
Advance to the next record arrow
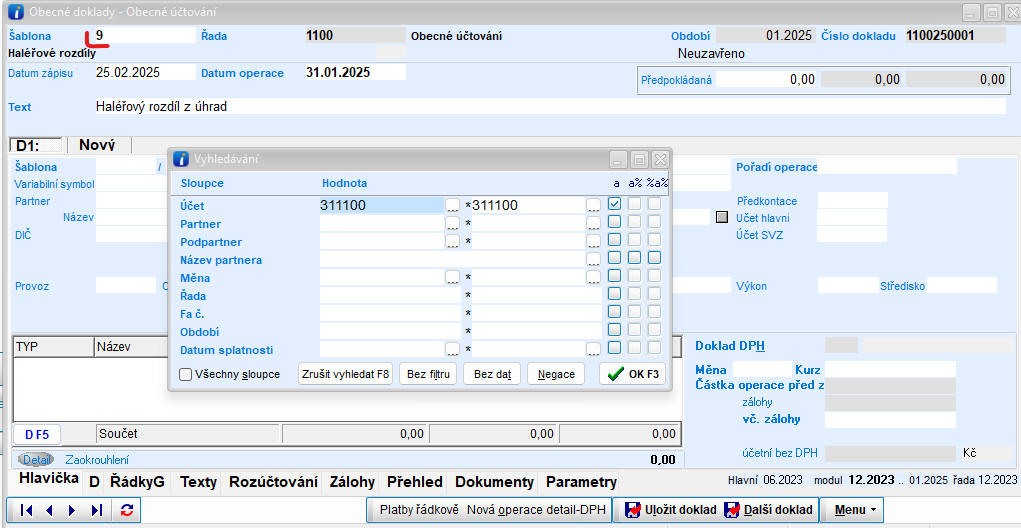pyautogui.click(x=72, y=510)
